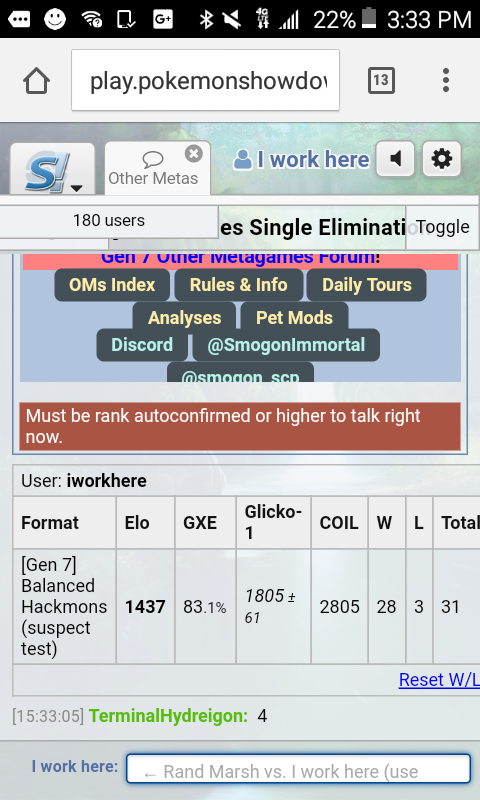Open the Analyses button
This screenshot has height=800, width=480.
(x=184, y=316)
